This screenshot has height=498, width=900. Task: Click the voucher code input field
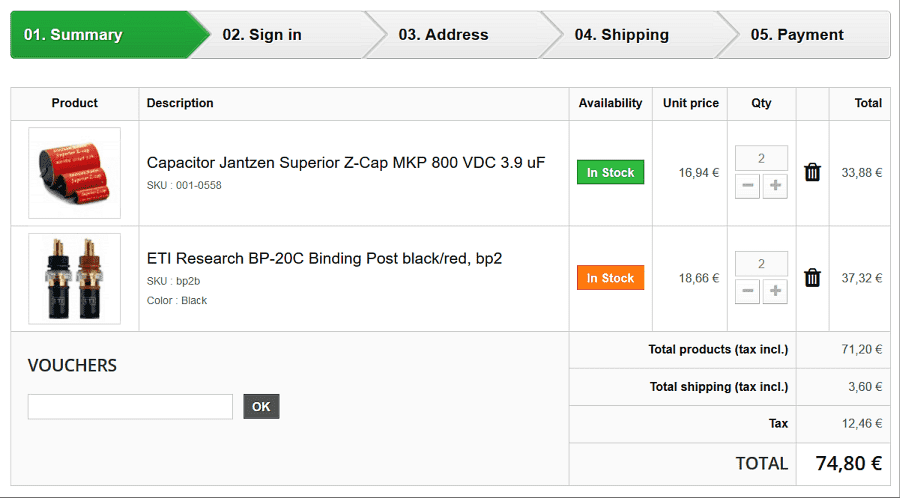(130, 407)
